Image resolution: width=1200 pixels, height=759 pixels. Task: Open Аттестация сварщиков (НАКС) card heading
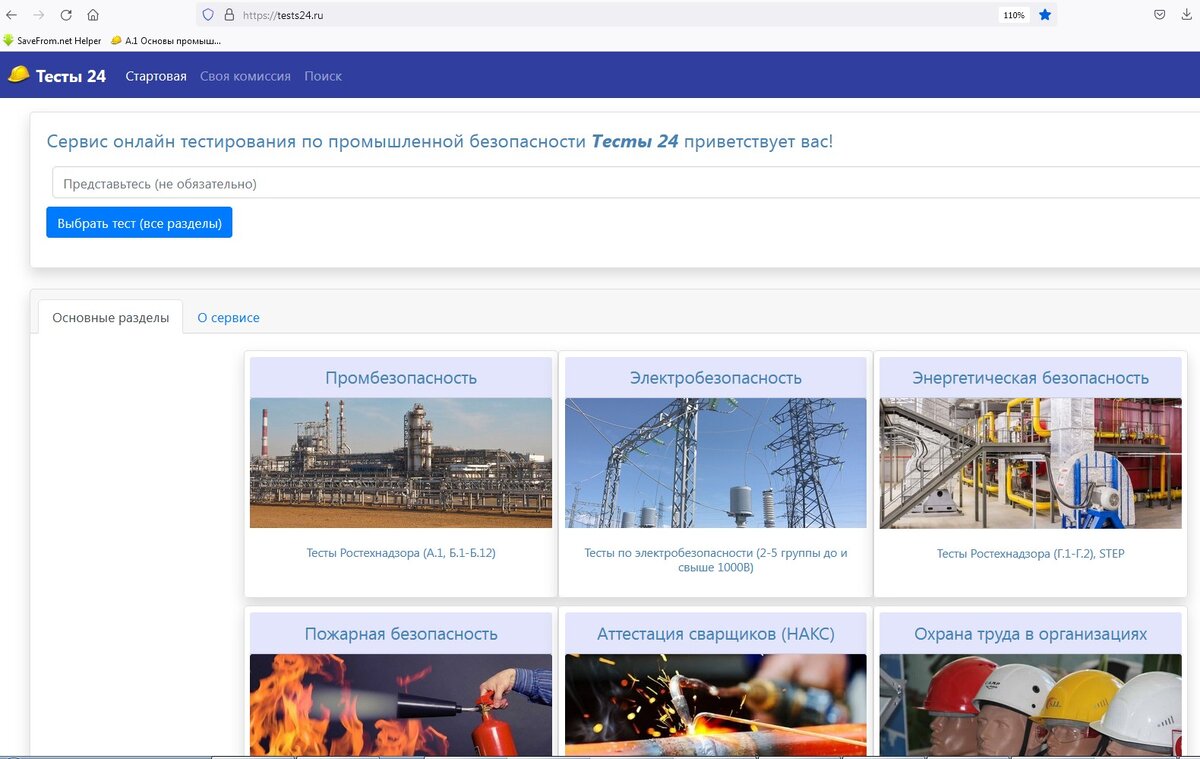click(x=716, y=634)
